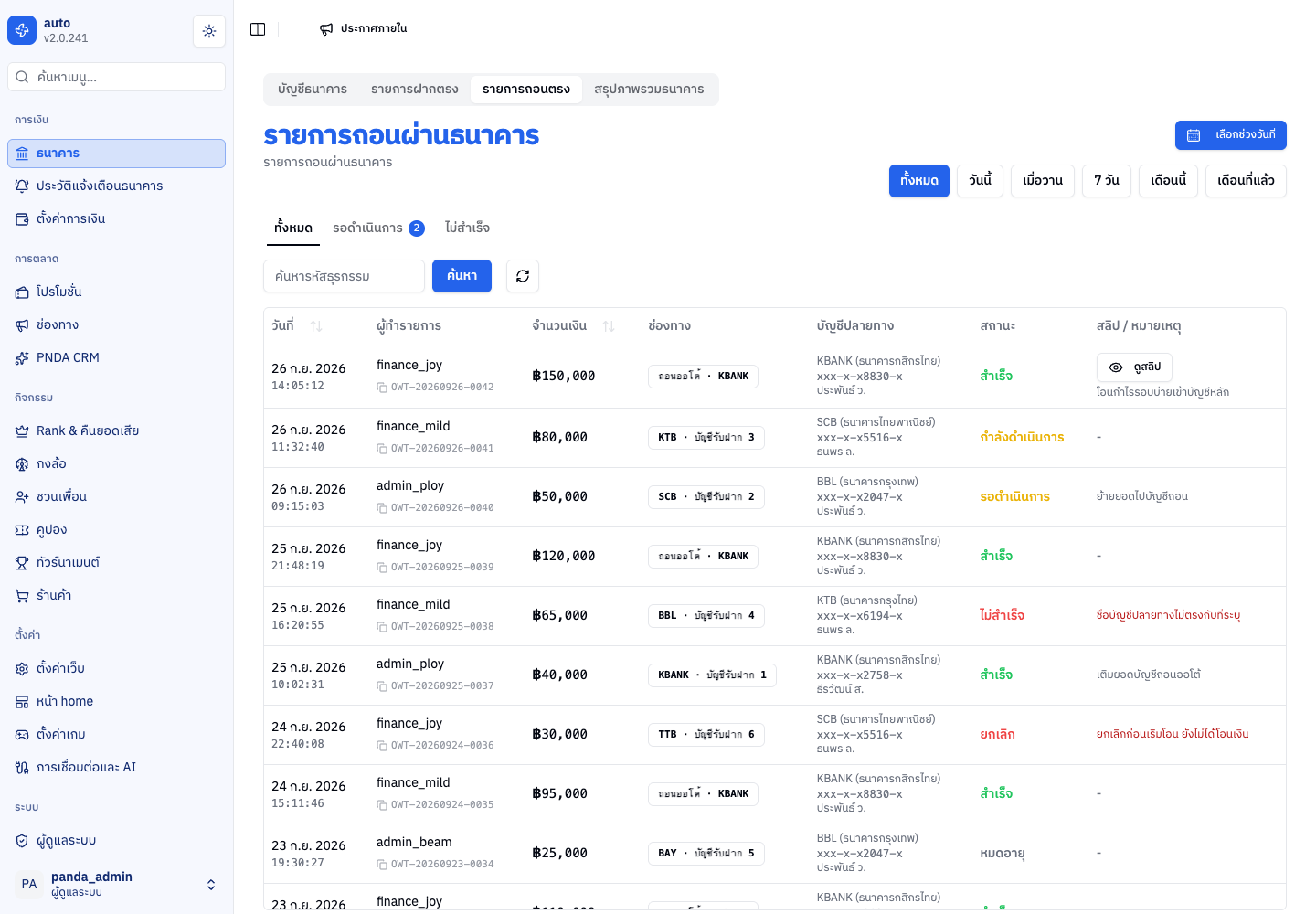
Task: Open ร้านค้า sidebar item
Action: point(116,596)
